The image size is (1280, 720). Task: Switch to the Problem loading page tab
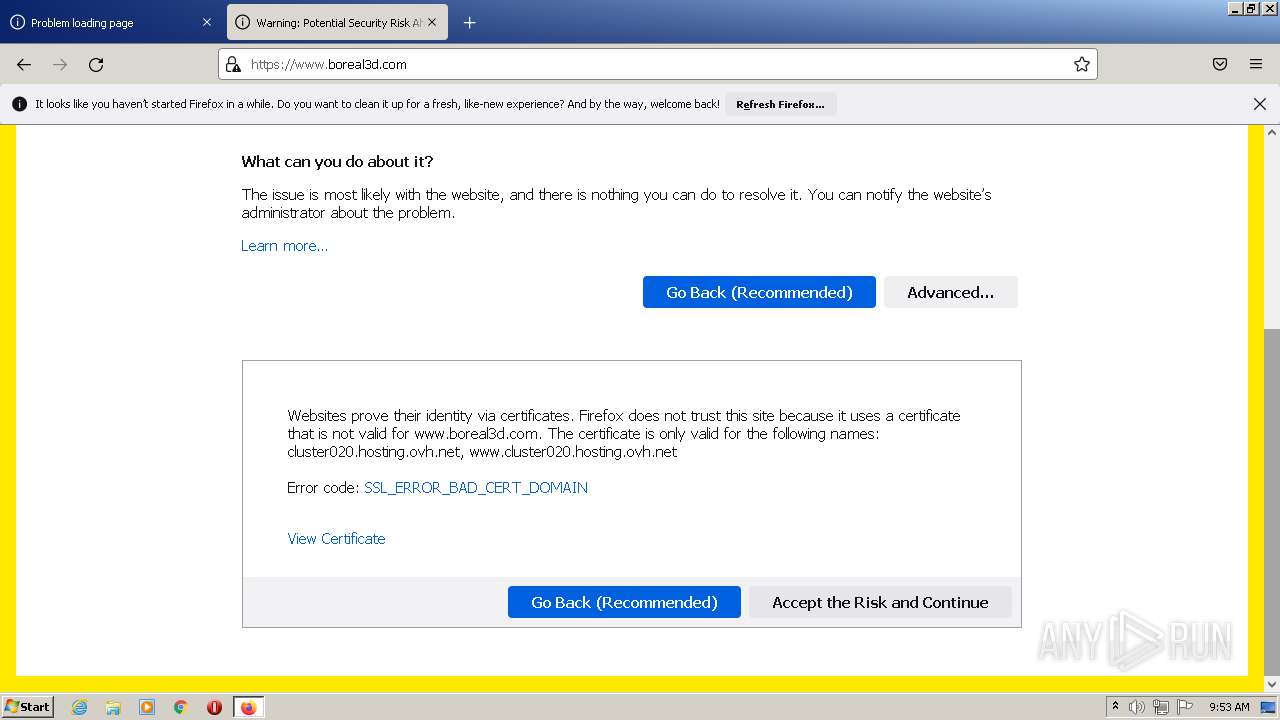[112, 22]
